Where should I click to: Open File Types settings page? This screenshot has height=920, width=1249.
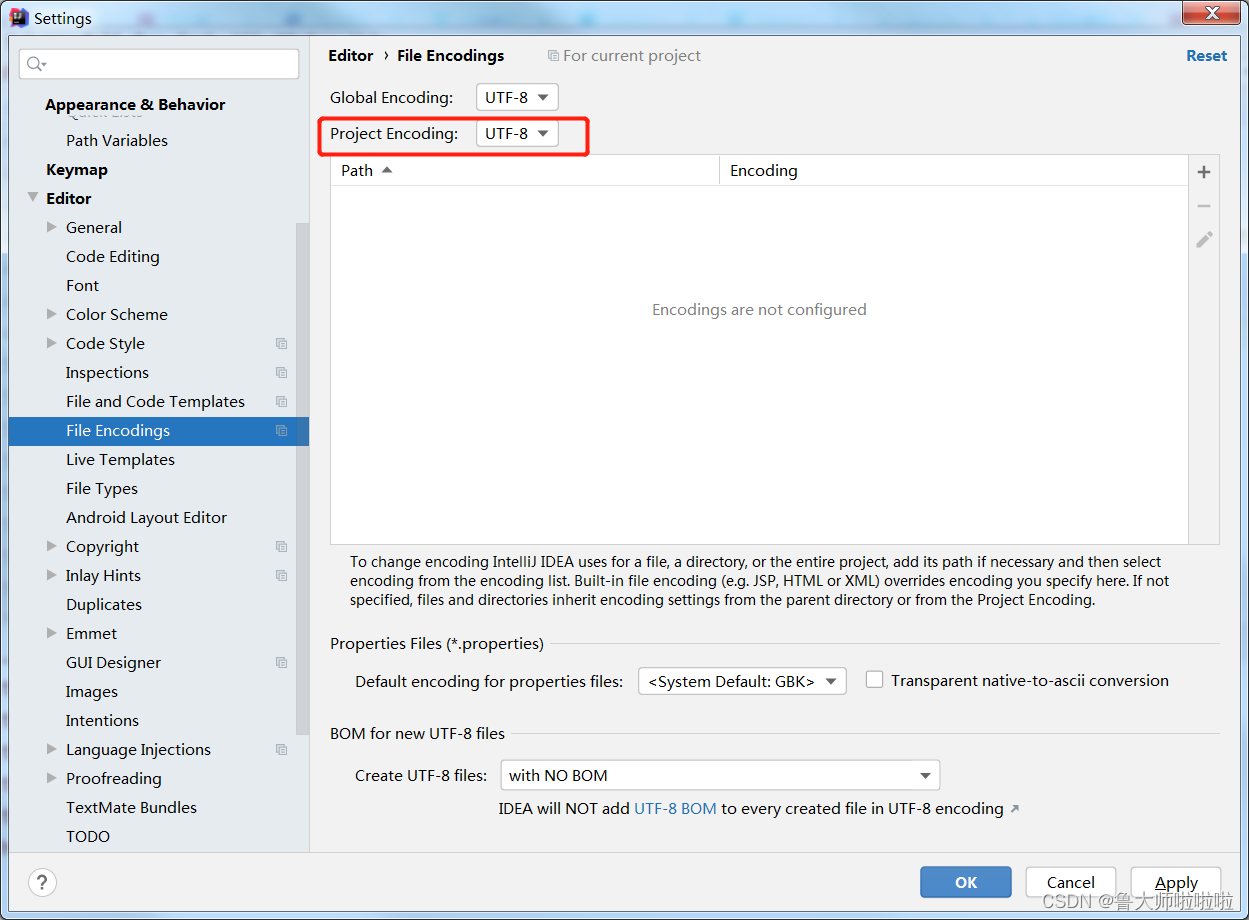tap(102, 488)
